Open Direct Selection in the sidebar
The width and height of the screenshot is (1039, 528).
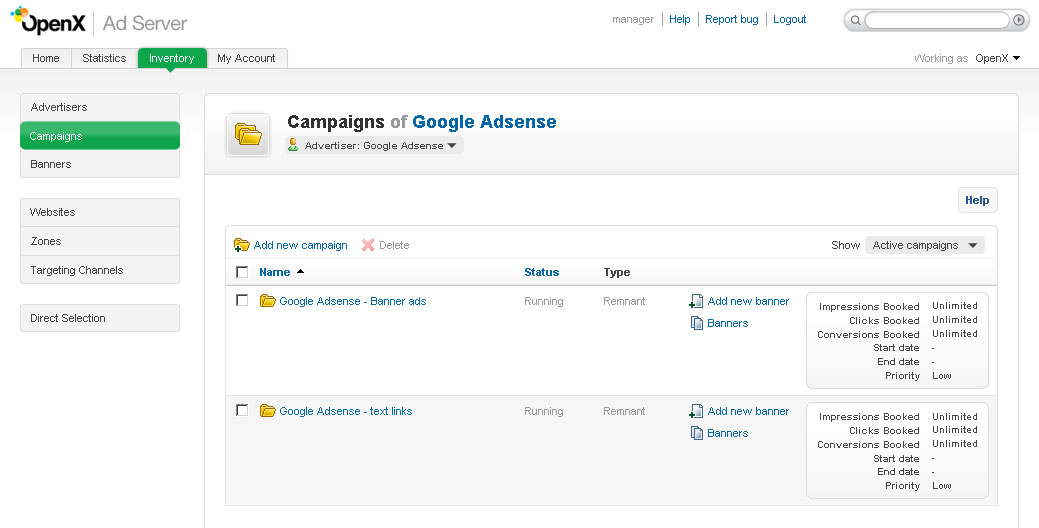click(100, 318)
